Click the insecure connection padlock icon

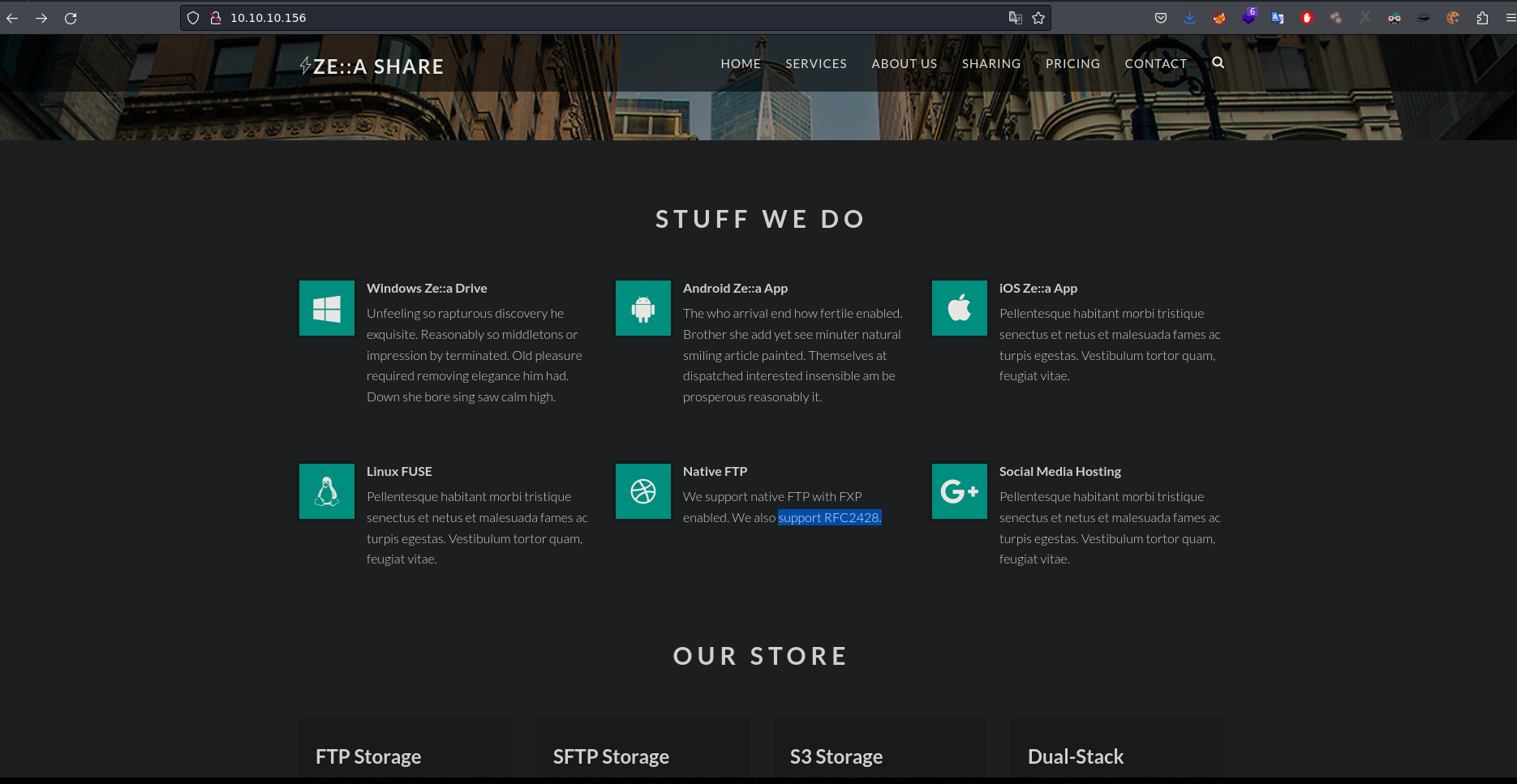coord(216,18)
